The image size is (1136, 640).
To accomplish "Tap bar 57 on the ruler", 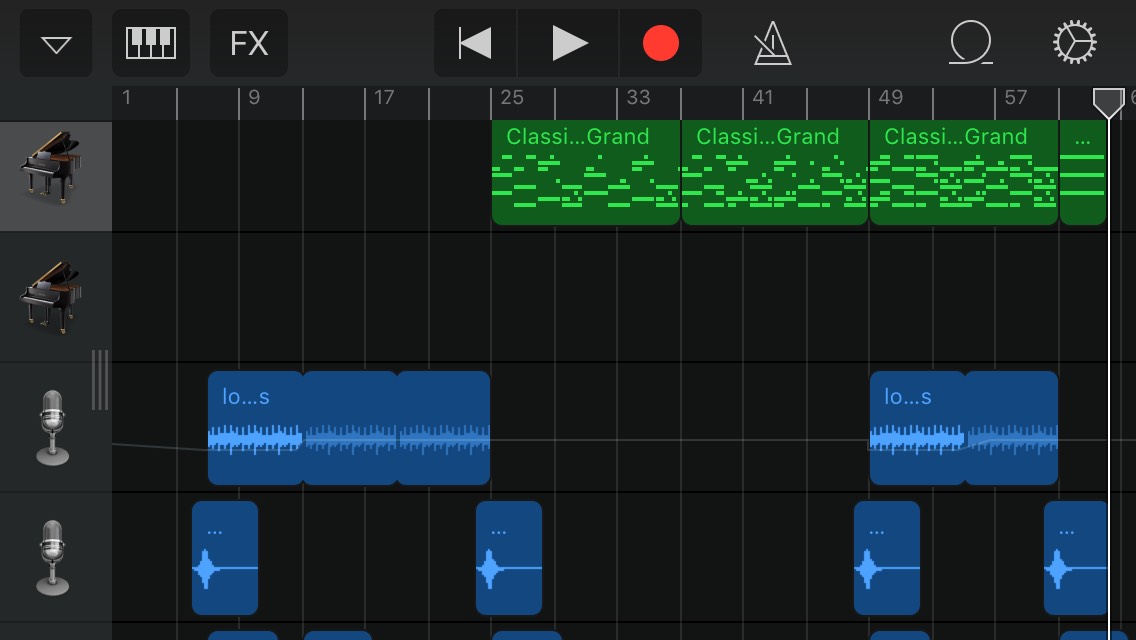I will [x=1016, y=98].
